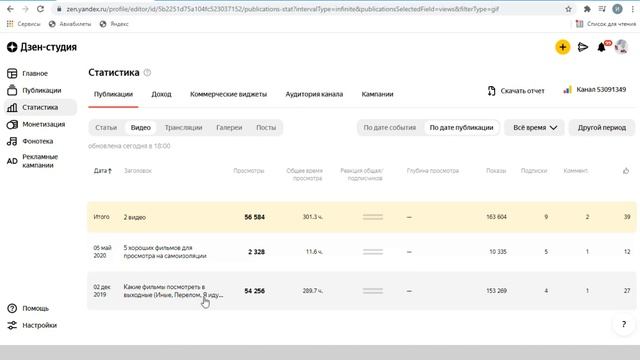Click the 54 256 views value

[x=254, y=291]
